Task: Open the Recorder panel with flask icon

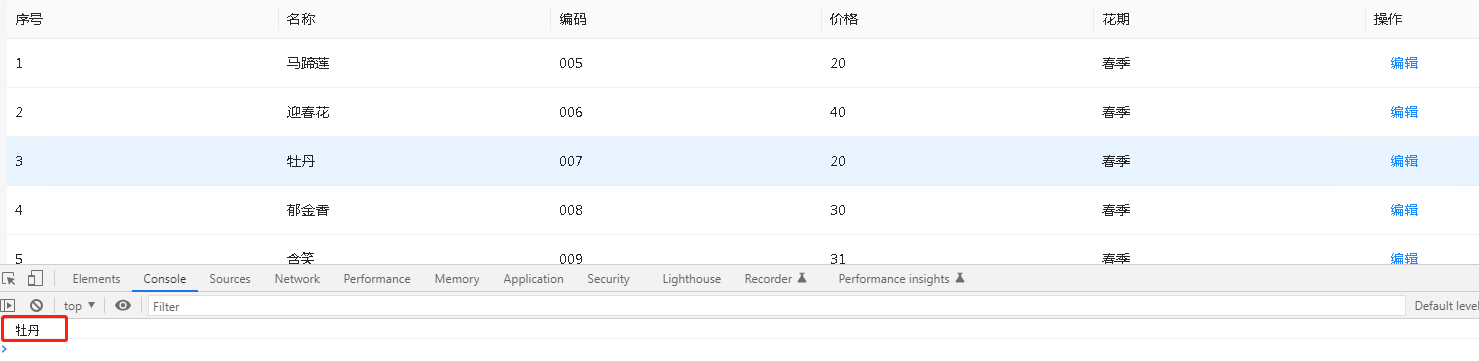Action: click(775, 279)
